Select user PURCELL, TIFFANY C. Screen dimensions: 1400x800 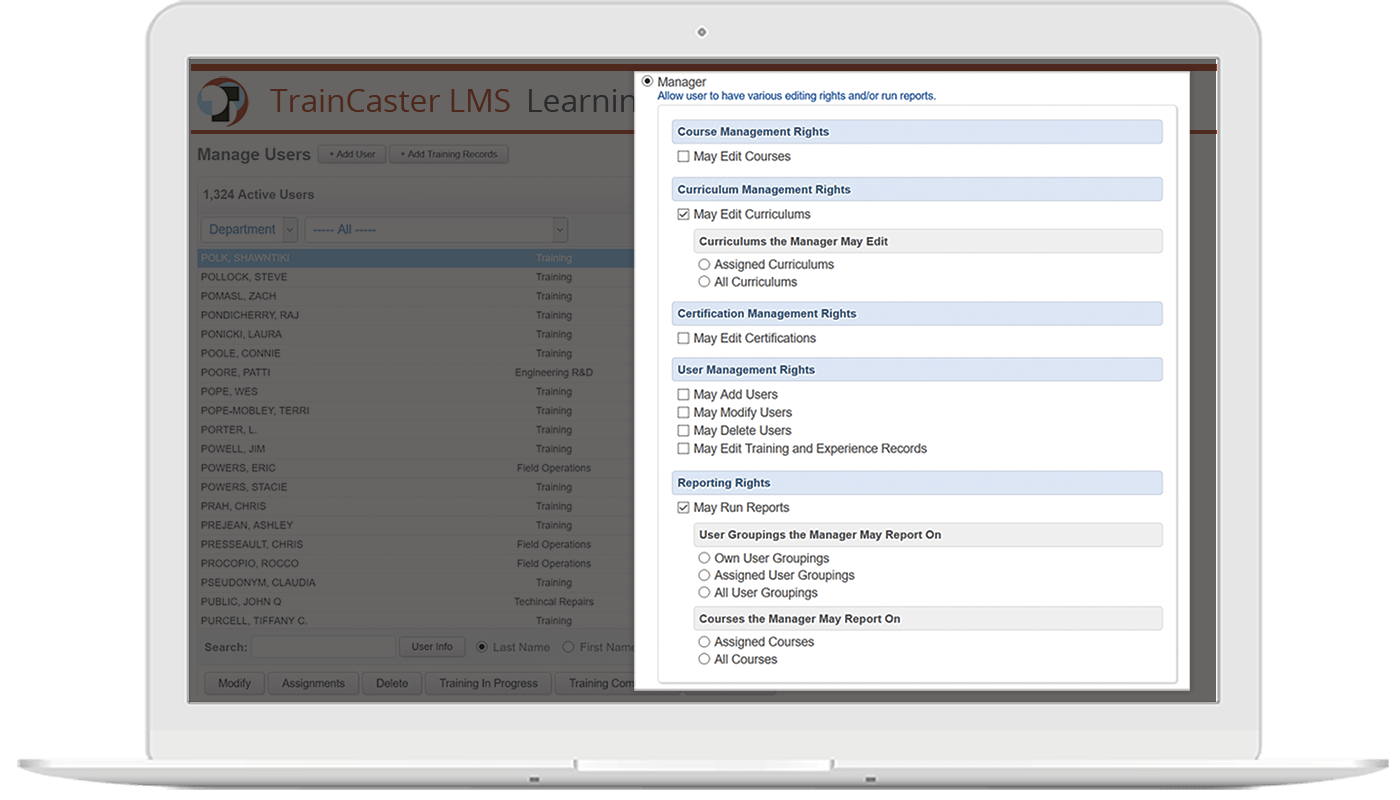(416, 621)
